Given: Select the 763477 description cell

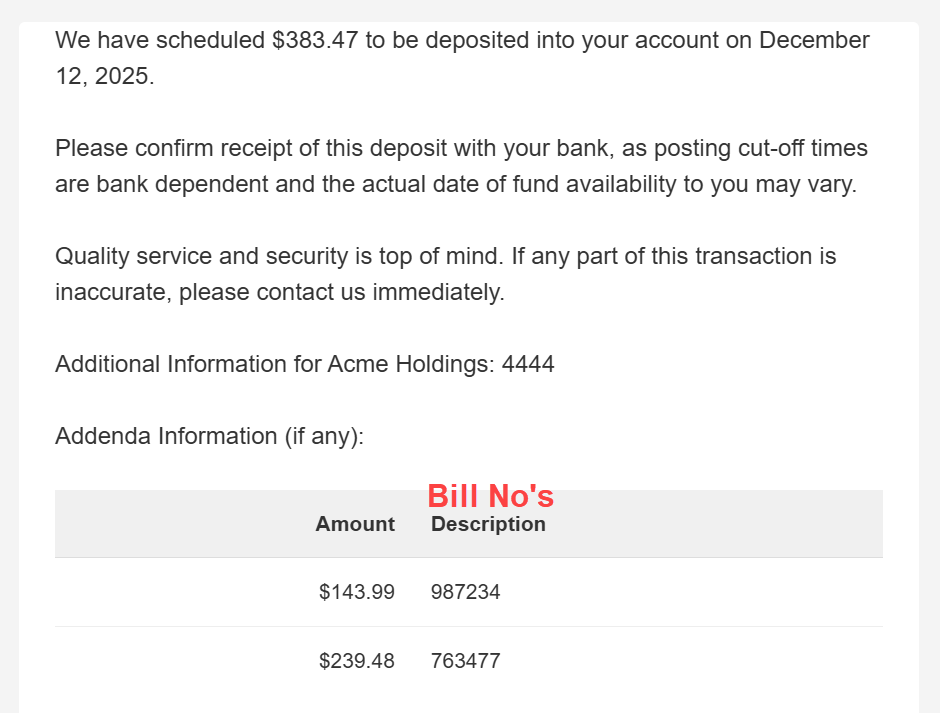Looking at the screenshot, I should [x=466, y=661].
